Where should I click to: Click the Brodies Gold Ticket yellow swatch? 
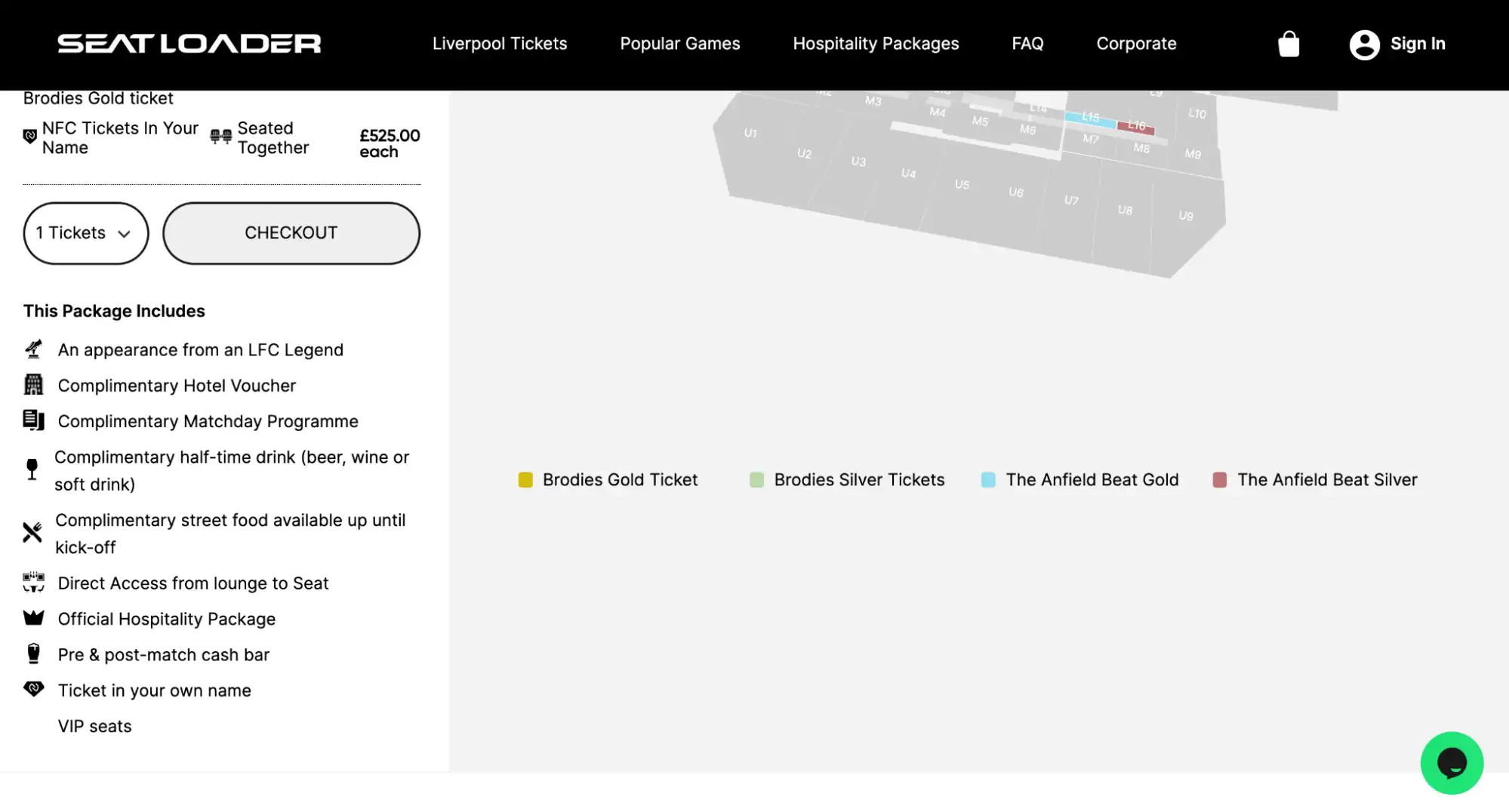pos(526,479)
